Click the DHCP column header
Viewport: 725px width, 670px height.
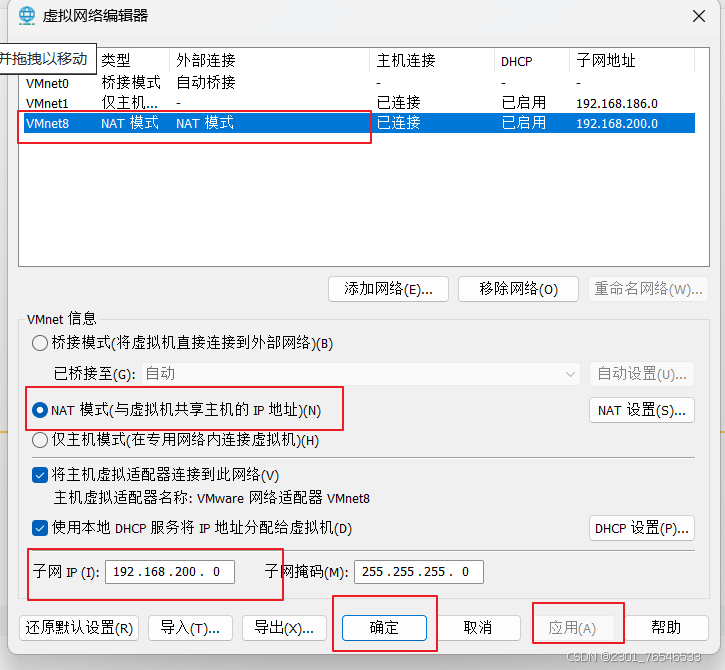532,61
